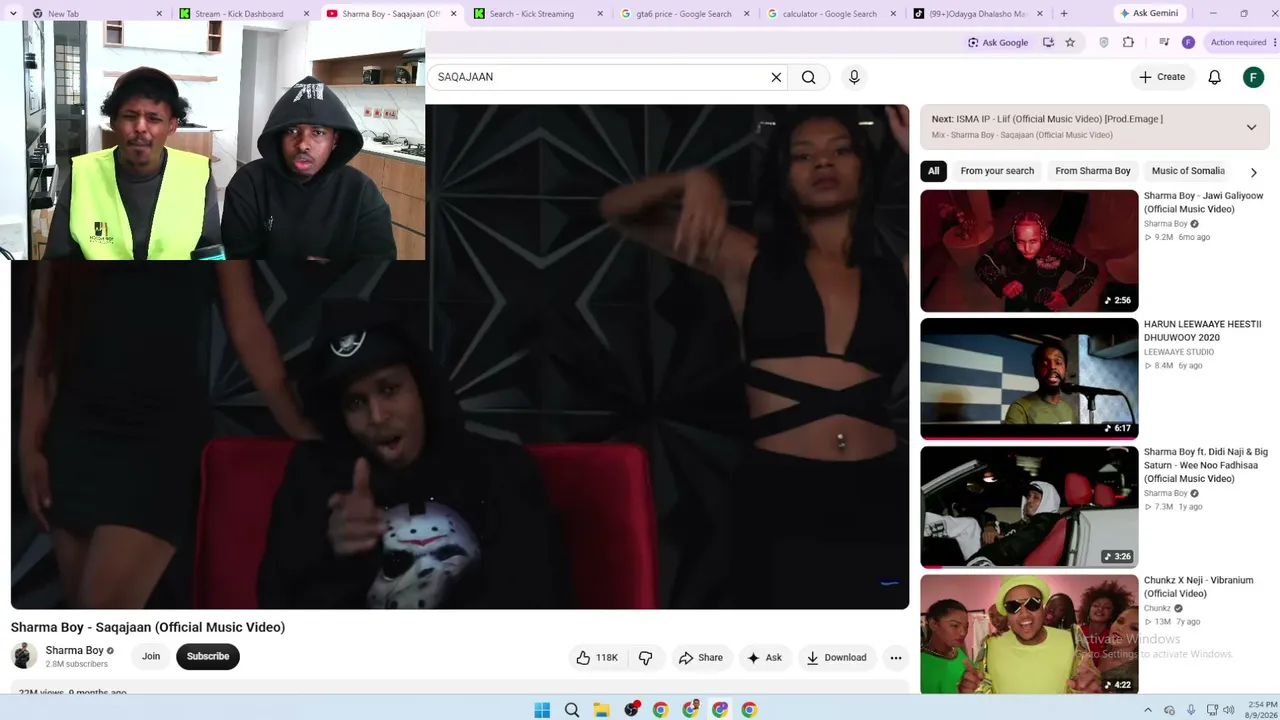
Task: Open taskbar volume control
Action: click(x=1229, y=710)
